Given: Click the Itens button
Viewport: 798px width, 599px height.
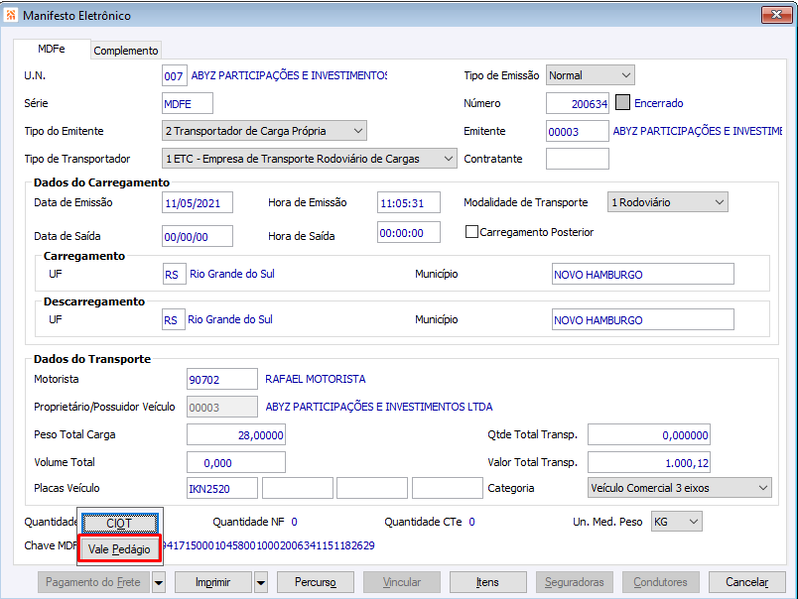Looking at the screenshot, I should coord(488,582).
